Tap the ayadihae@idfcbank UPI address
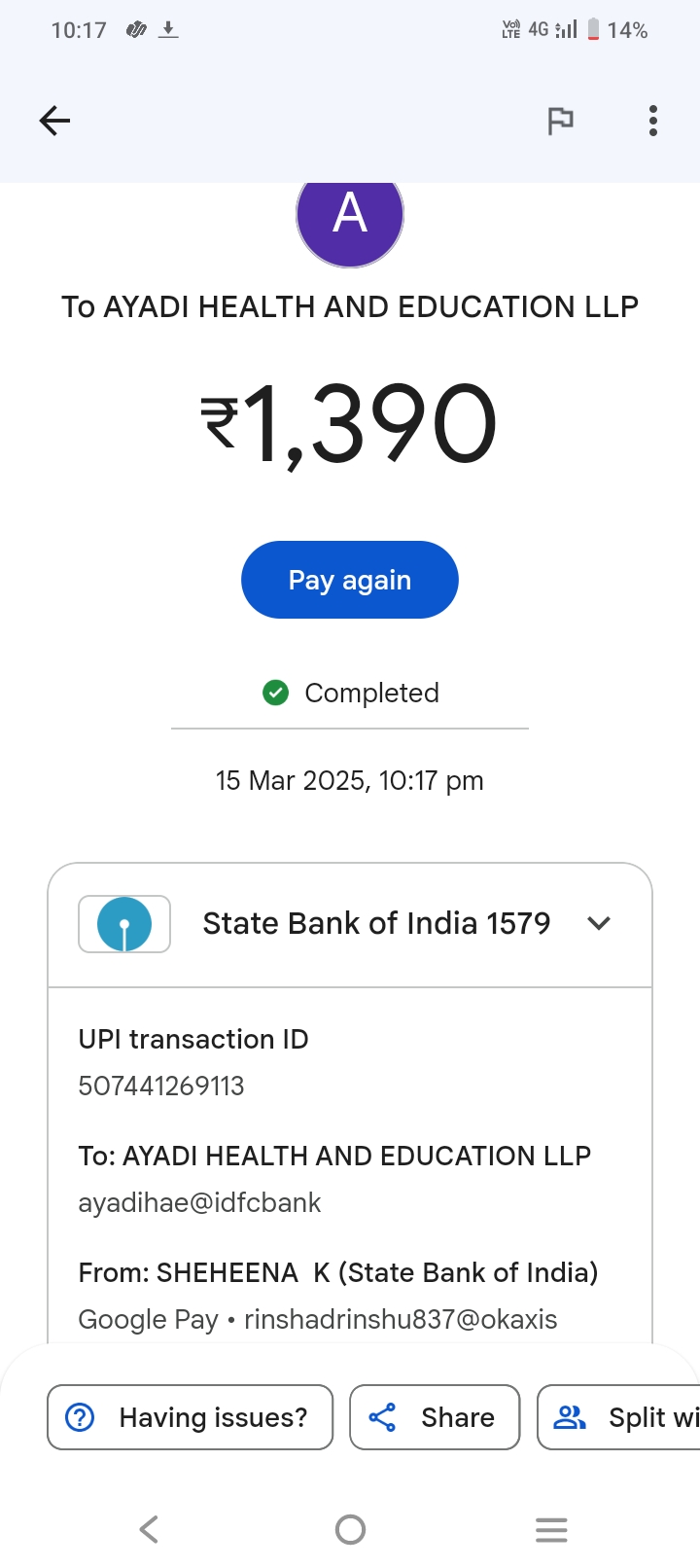700x1568 pixels. pyautogui.click(x=199, y=1203)
